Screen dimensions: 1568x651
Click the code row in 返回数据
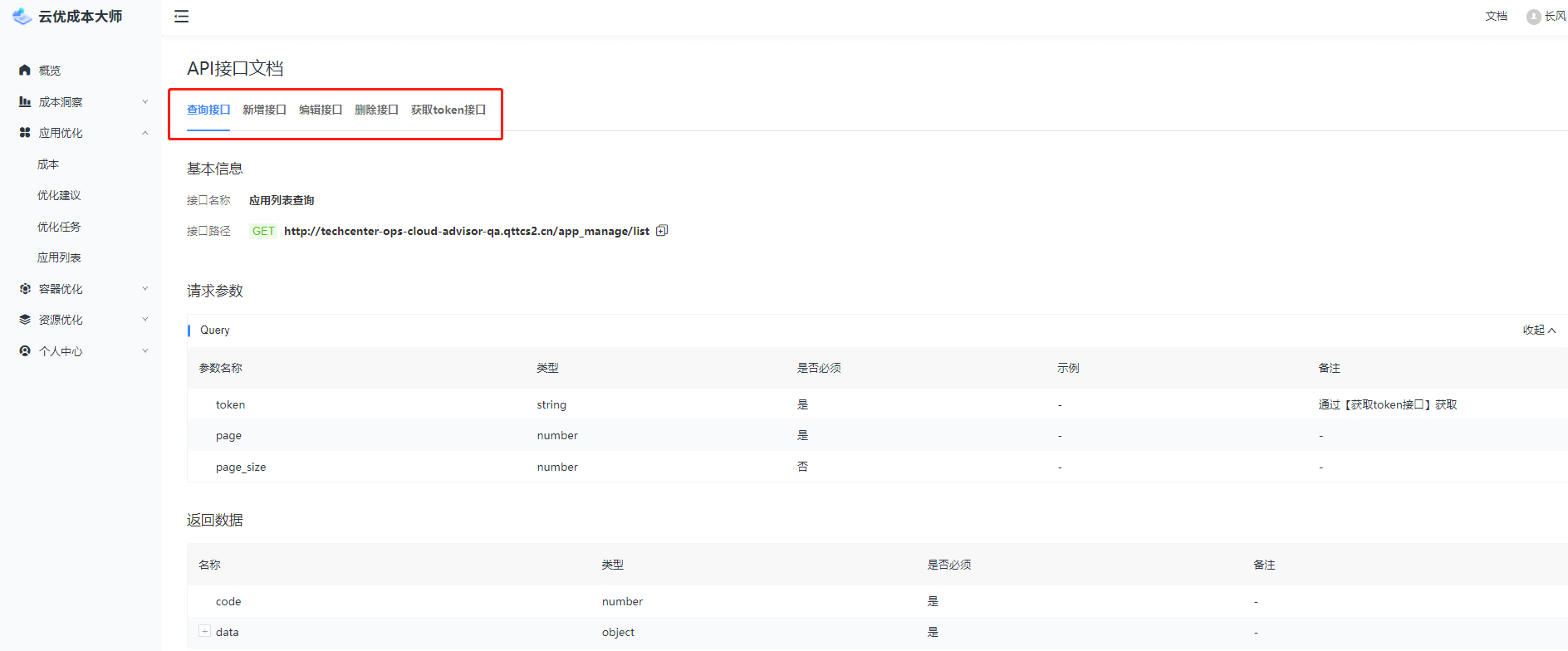[x=877, y=601]
